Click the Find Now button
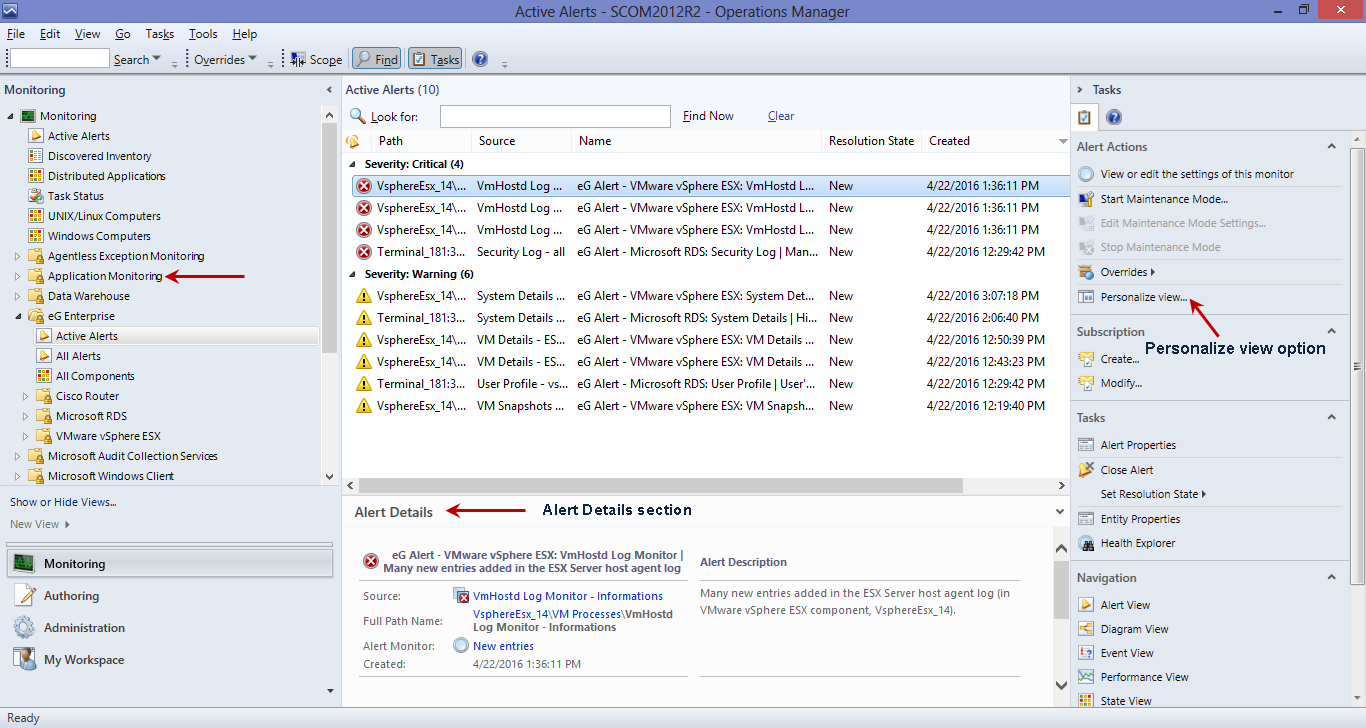Screen dimensions: 1366x728 tap(708, 116)
